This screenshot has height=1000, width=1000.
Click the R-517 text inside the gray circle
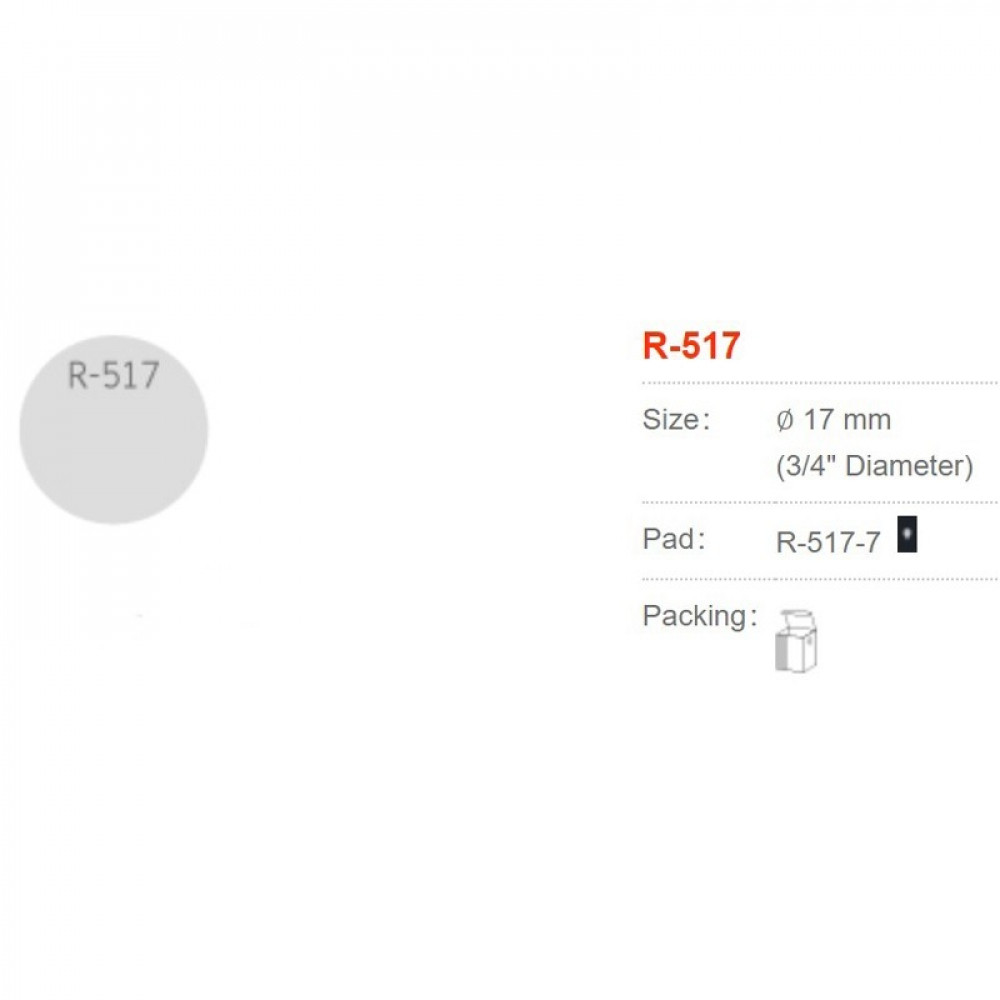coord(113,375)
